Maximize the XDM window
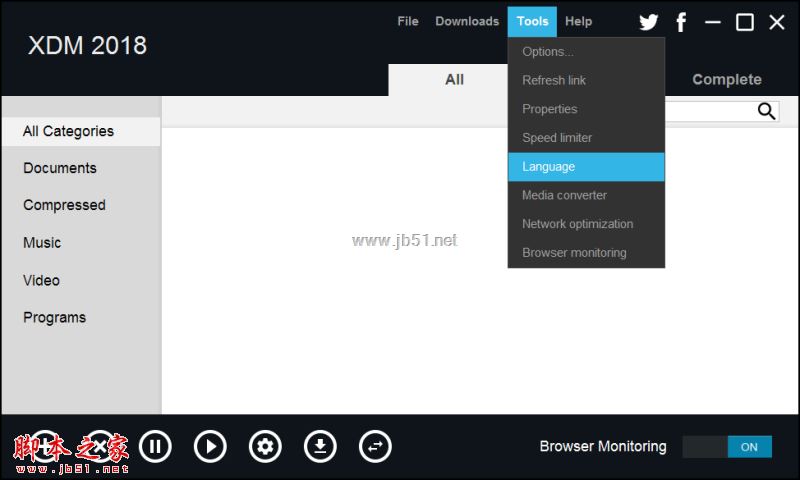 tap(745, 22)
